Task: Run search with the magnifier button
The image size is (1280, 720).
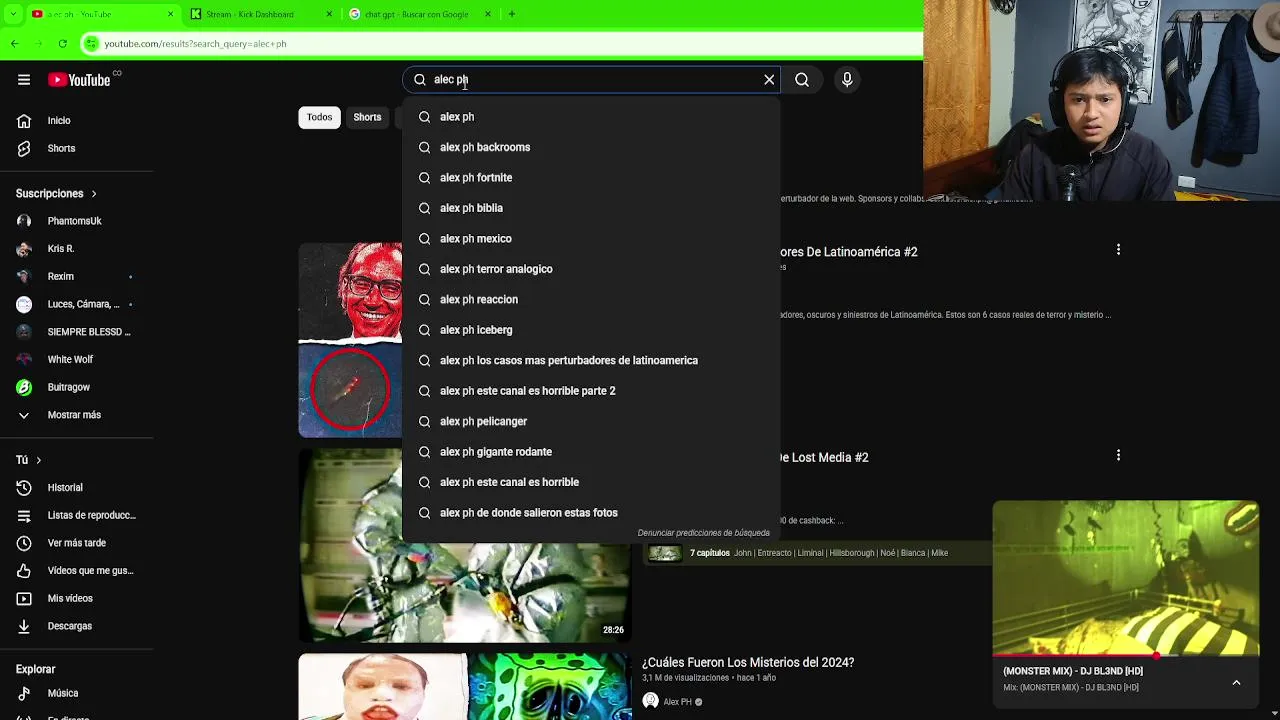Action: pyautogui.click(x=802, y=80)
